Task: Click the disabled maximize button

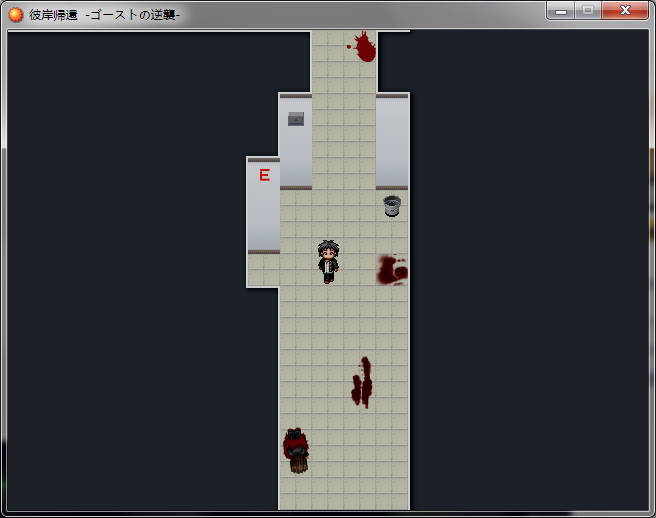Action: (588, 11)
